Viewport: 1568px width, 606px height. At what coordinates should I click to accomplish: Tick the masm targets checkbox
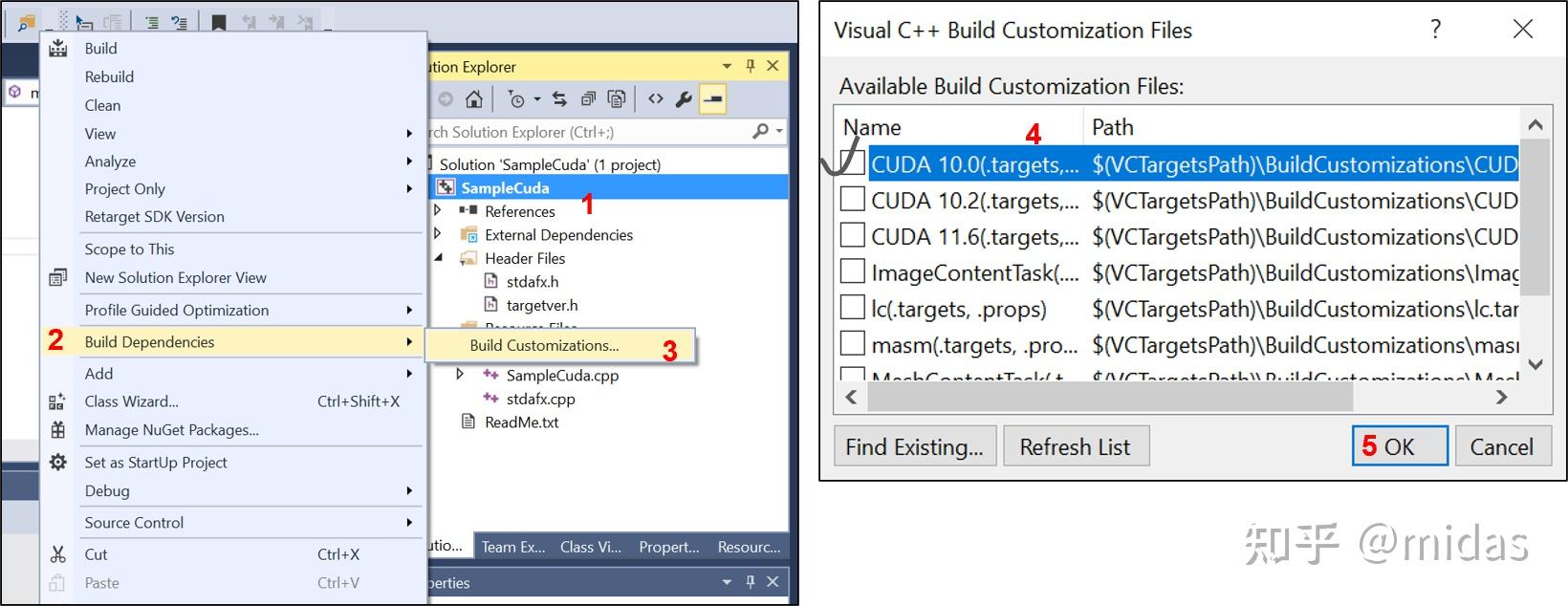pyautogui.click(x=852, y=344)
